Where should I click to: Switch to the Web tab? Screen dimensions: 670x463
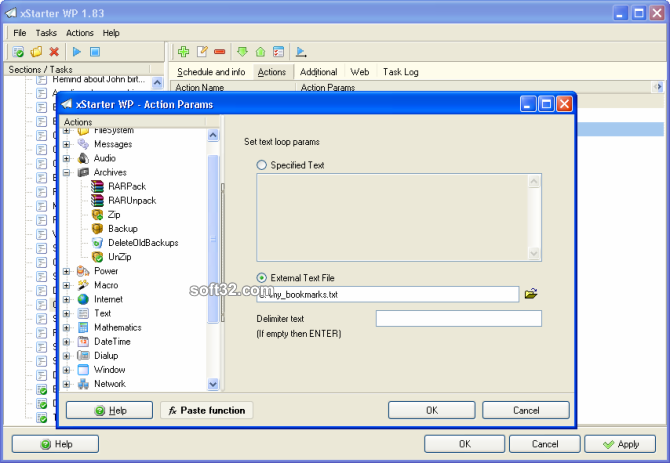coord(360,72)
